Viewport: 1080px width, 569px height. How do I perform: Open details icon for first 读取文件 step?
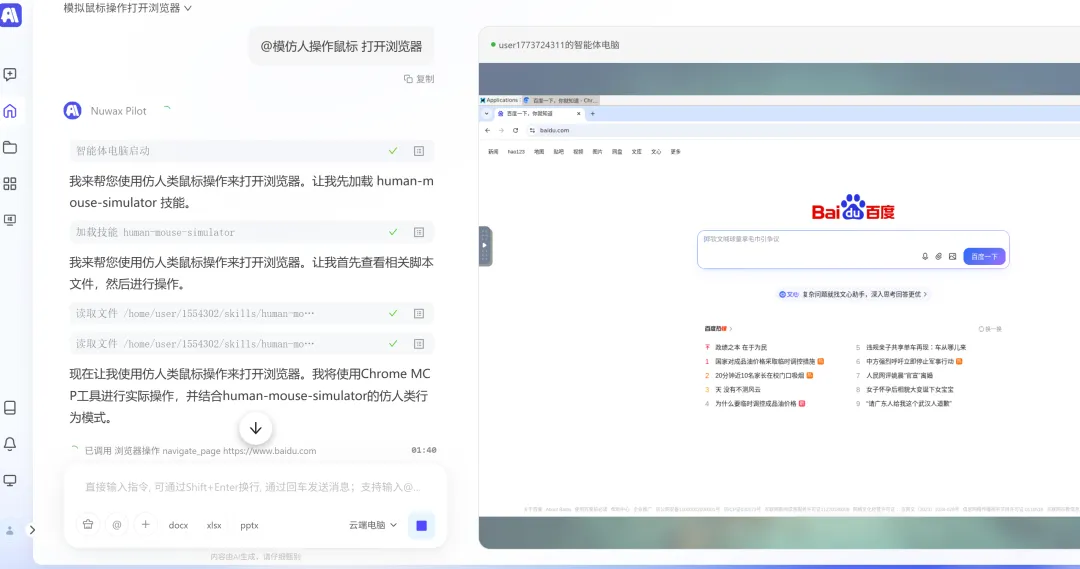point(419,313)
